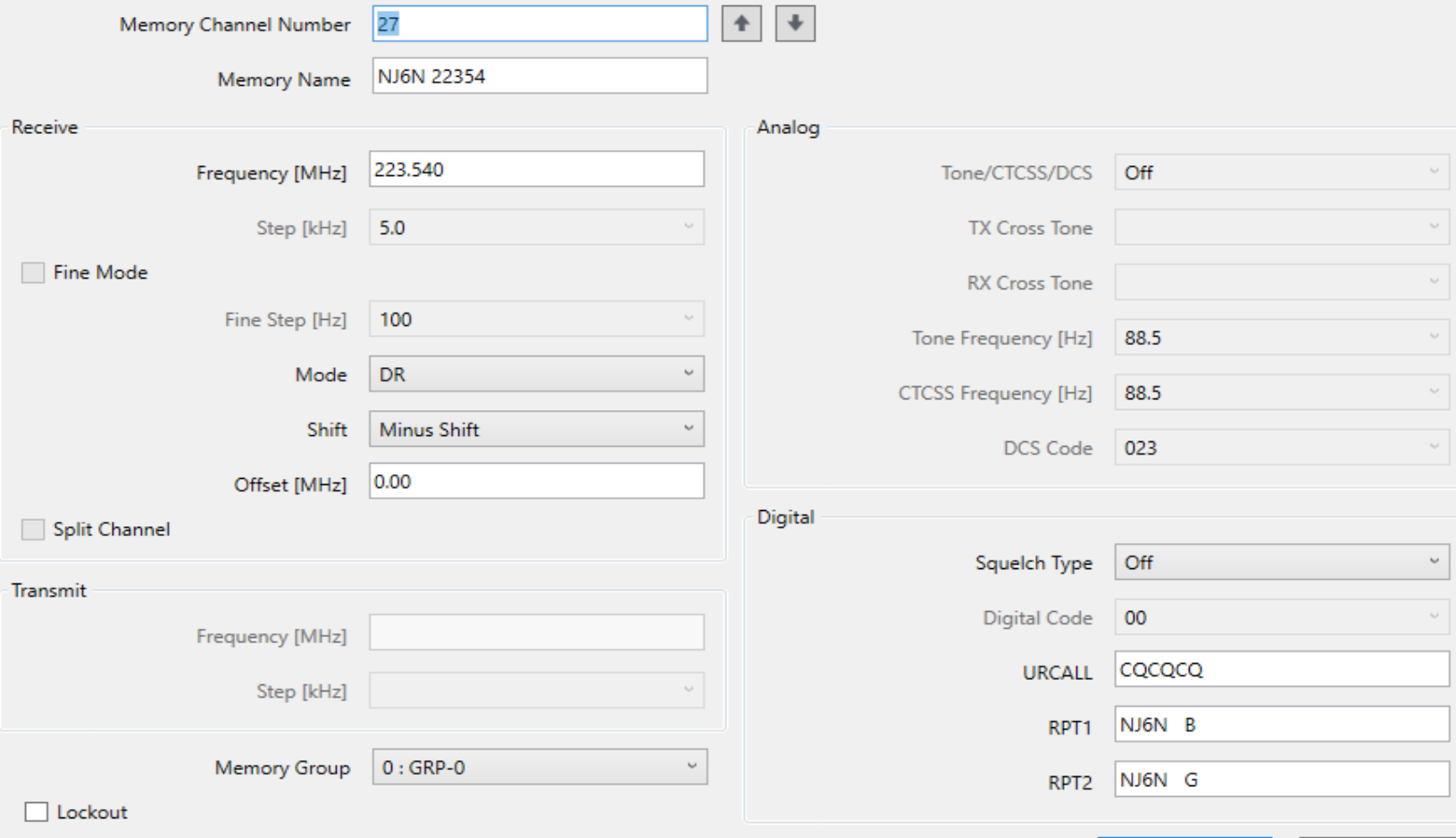Open the RX Cross Tone dropdown
Screen dimensions: 1456x838
point(1282,282)
